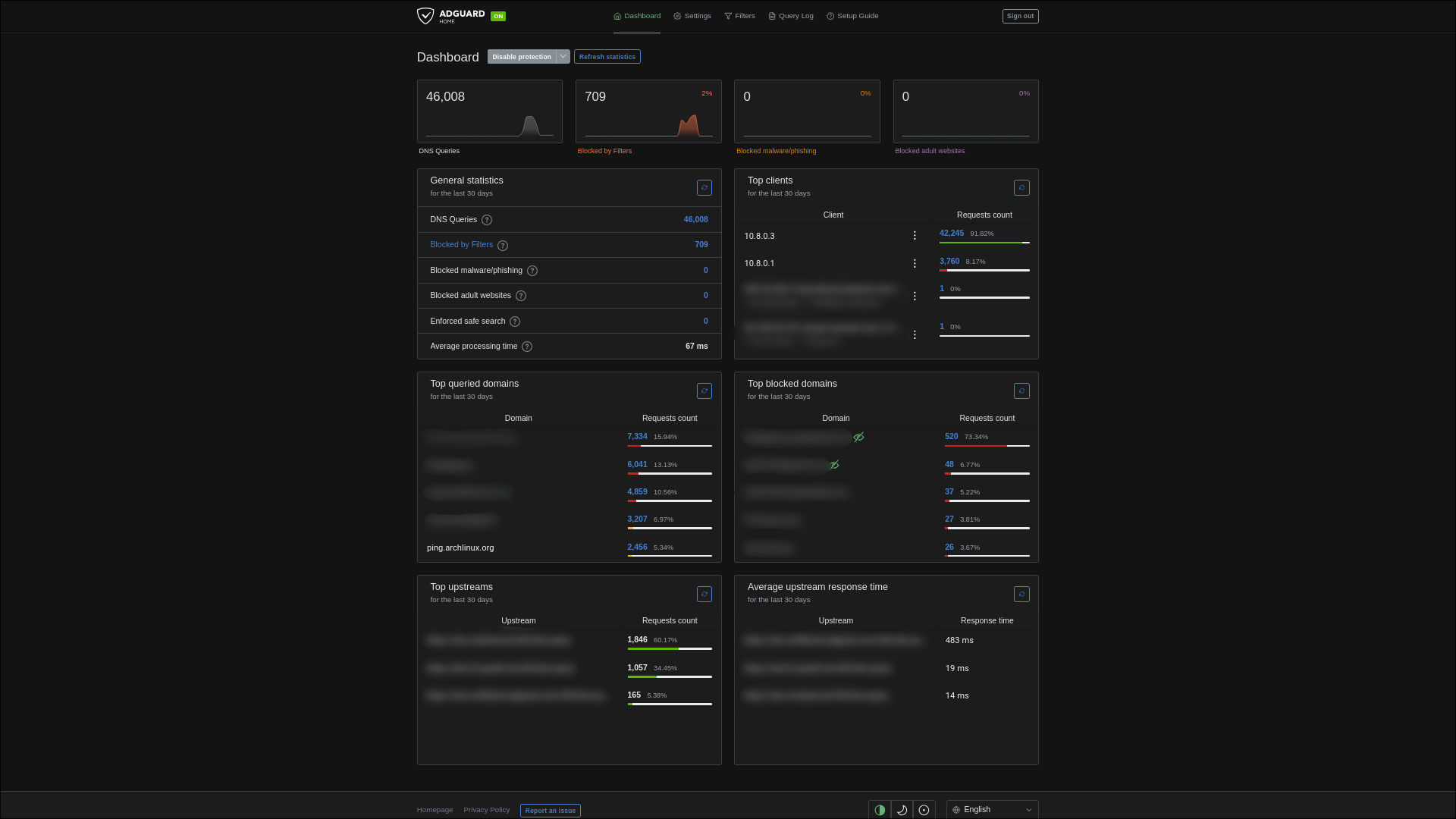
Task: Open the Homepage footer link
Action: coord(435,810)
